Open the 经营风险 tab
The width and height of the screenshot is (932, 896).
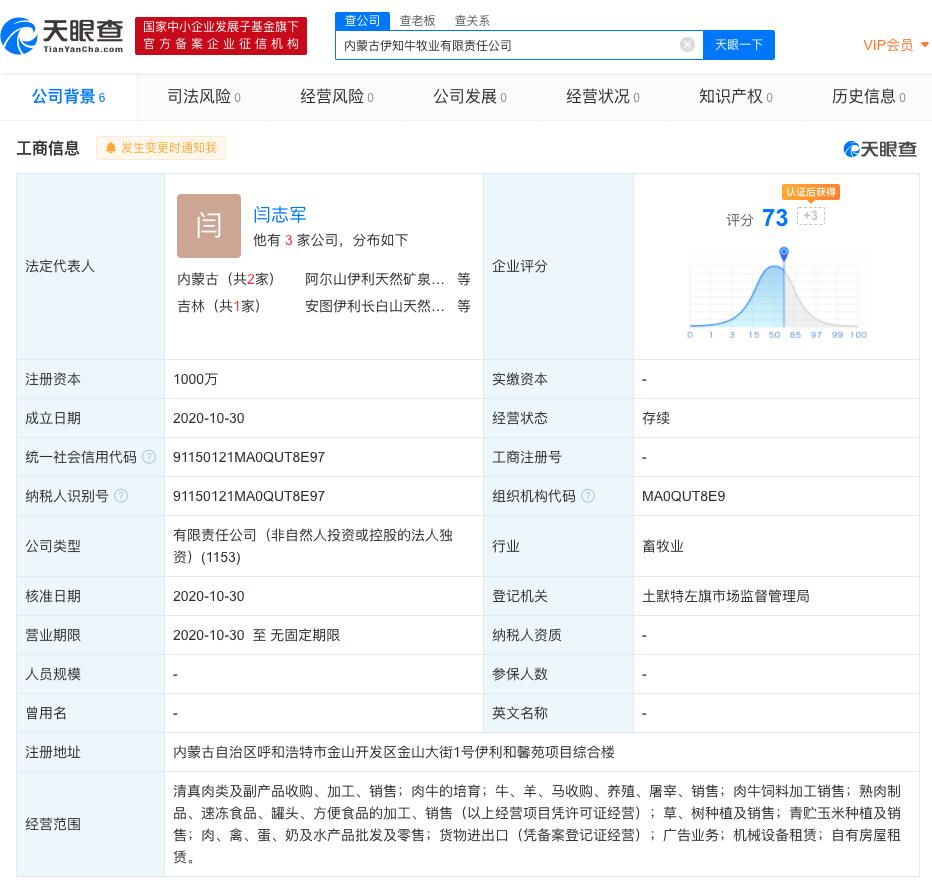pos(337,96)
